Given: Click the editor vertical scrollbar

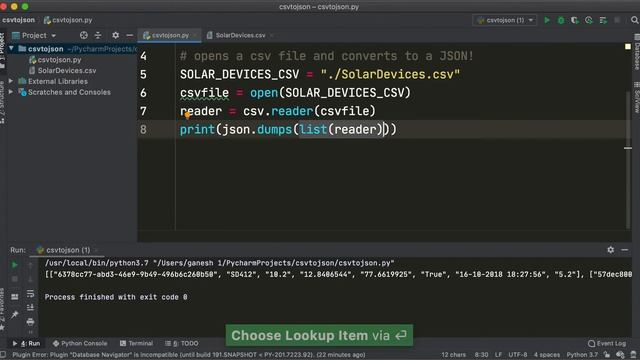Looking at the screenshot, I should pyautogui.click(x=628, y=160).
